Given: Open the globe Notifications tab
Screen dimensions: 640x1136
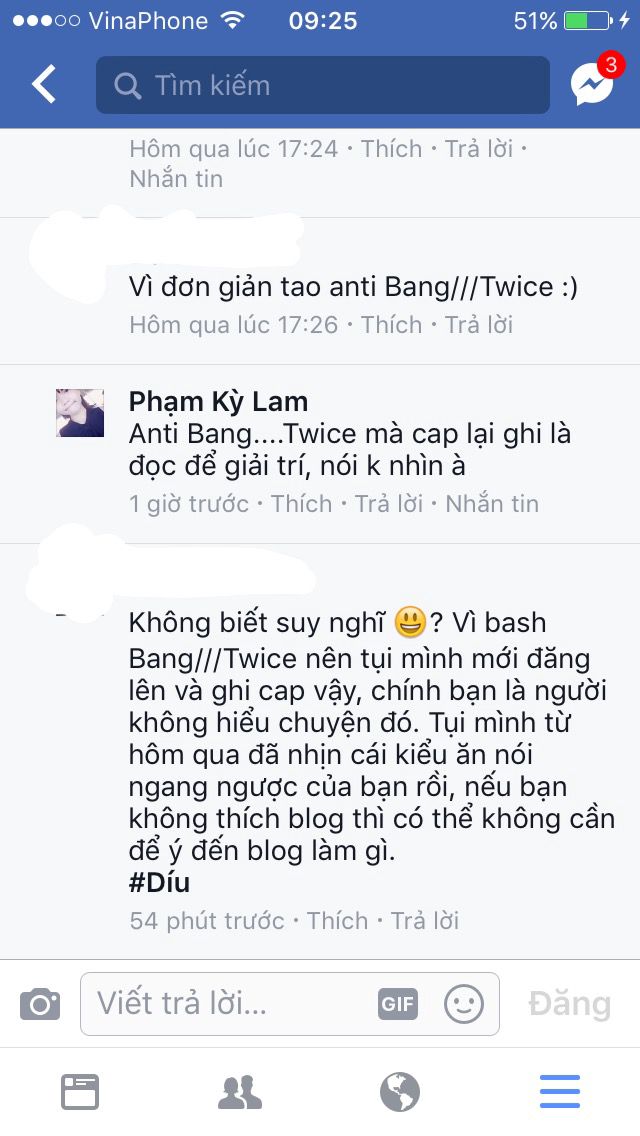Looking at the screenshot, I should 400,1092.
